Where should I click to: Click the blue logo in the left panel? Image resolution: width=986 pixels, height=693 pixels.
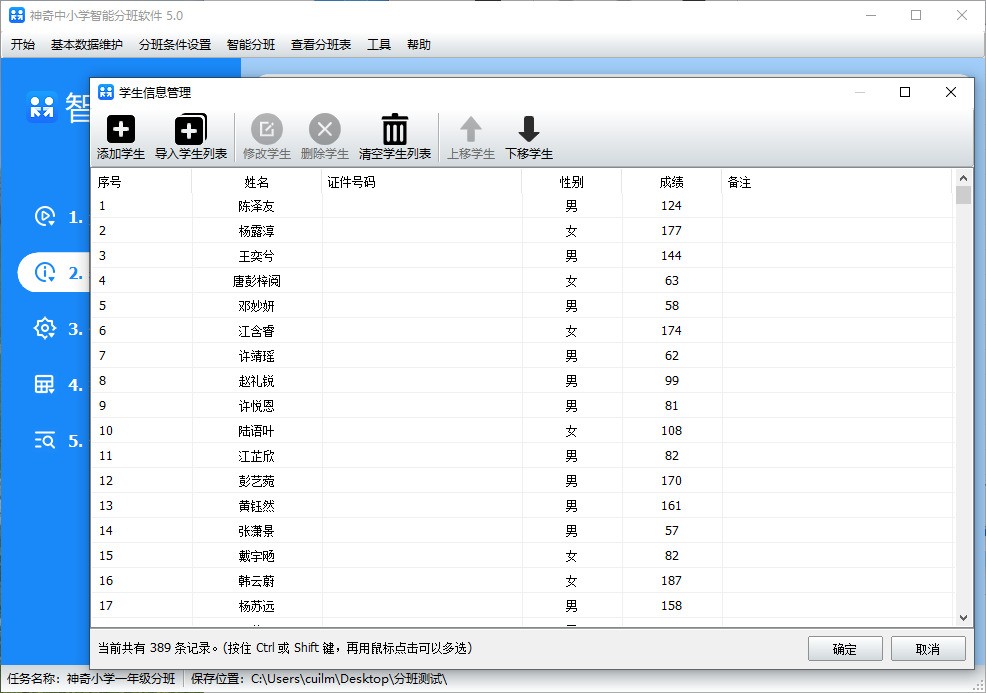[x=42, y=107]
